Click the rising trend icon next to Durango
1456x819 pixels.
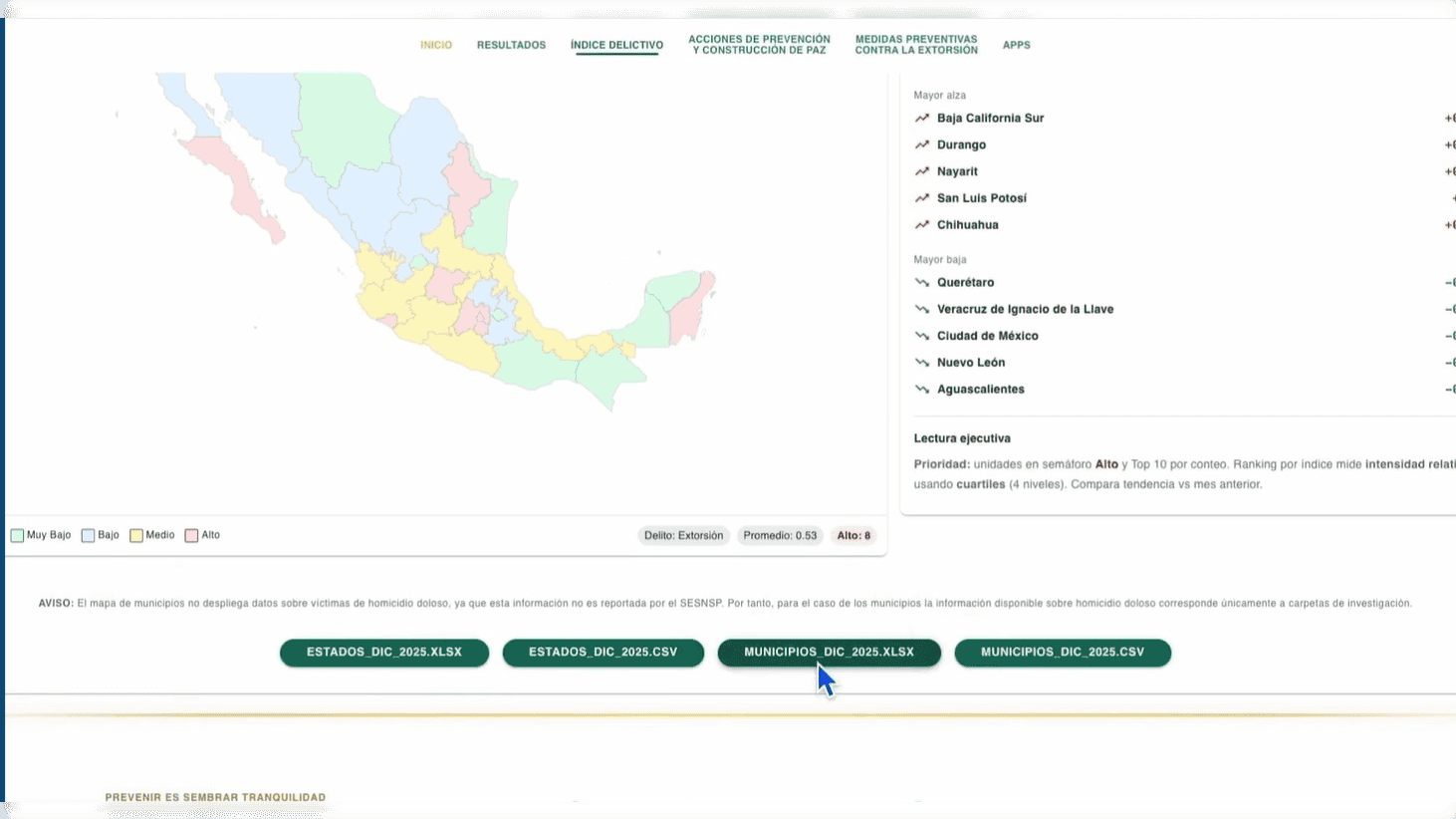[921, 145]
